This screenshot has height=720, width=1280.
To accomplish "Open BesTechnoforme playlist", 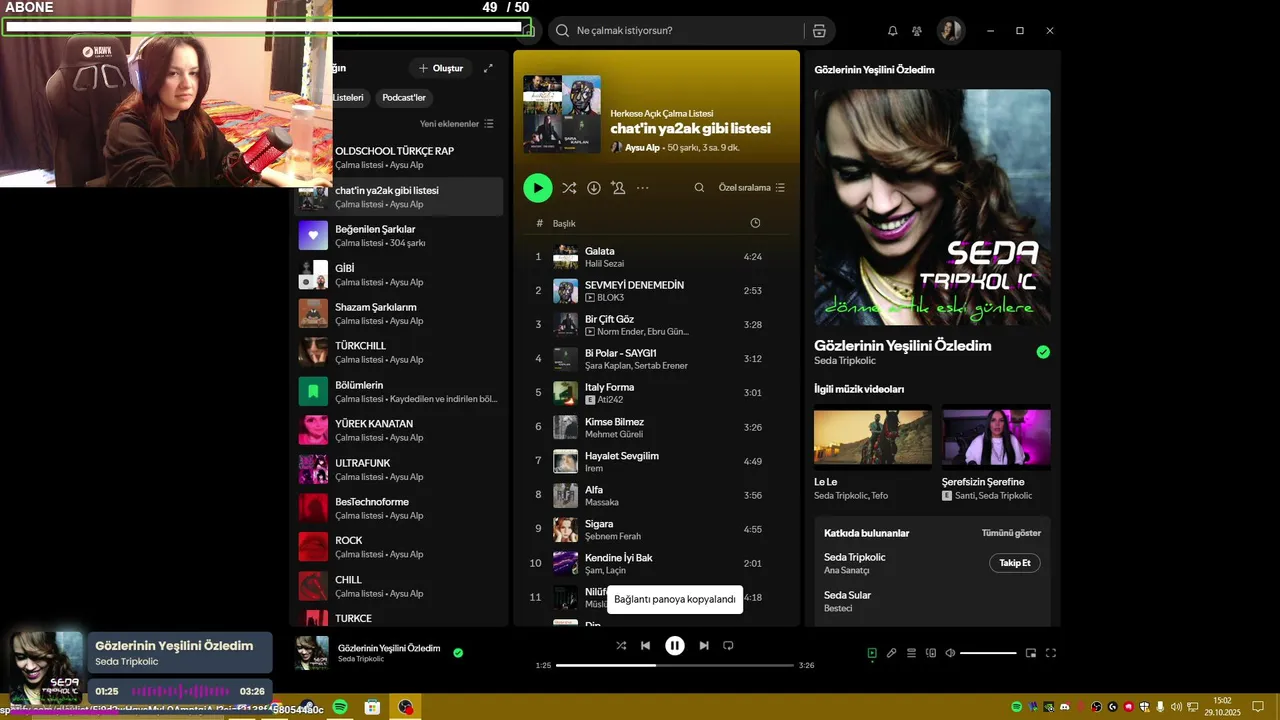I will tap(399, 508).
